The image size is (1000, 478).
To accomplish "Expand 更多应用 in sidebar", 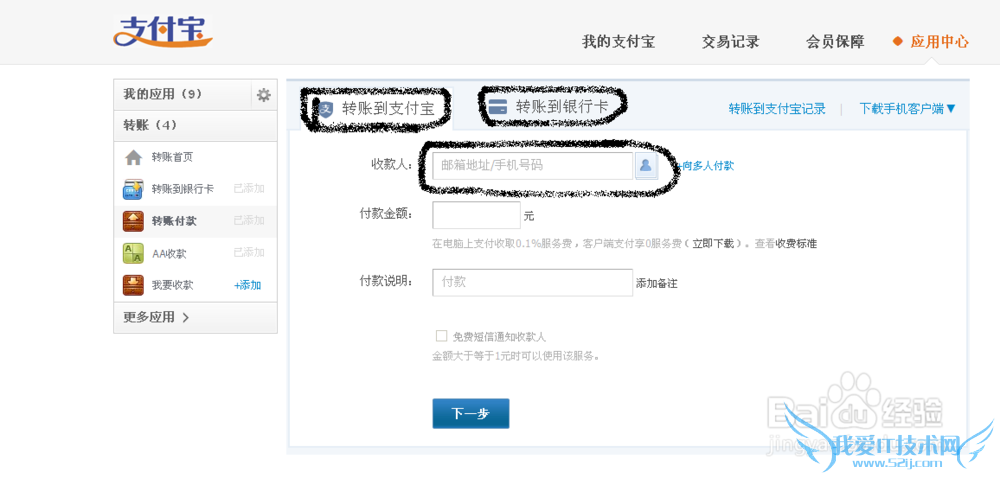I will pyautogui.click(x=156, y=317).
